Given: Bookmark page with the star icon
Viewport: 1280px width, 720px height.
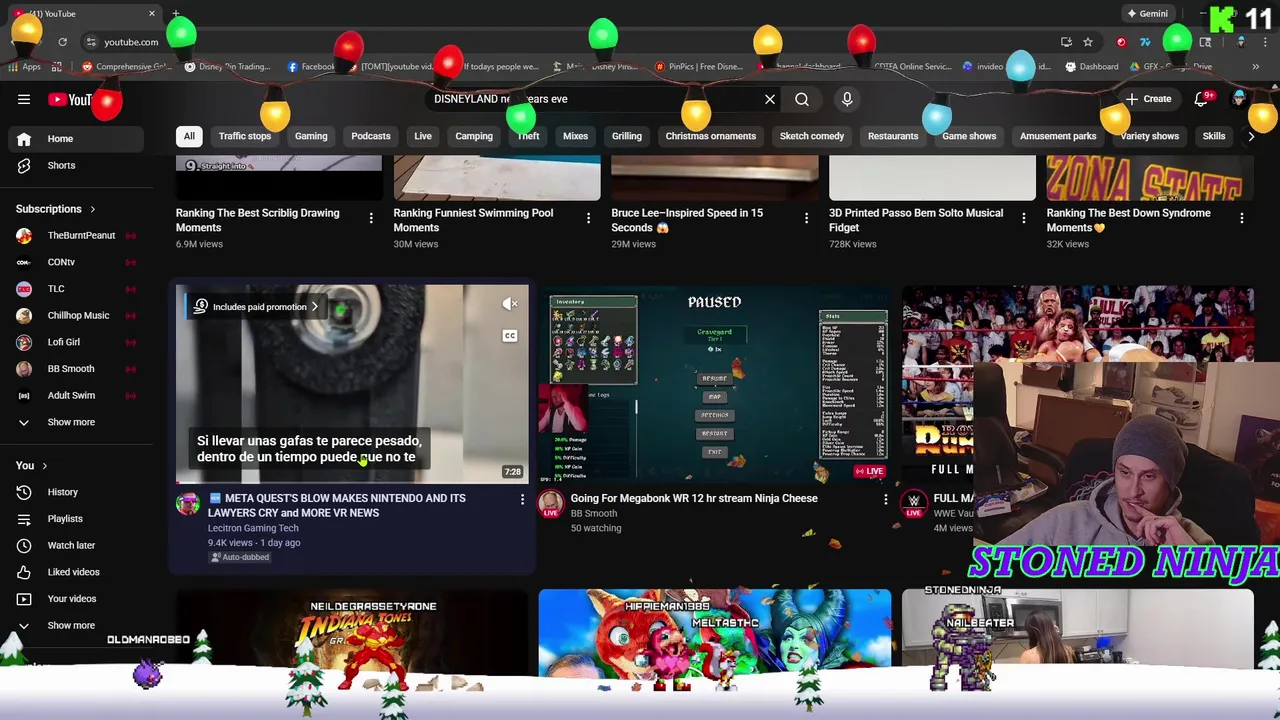Looking at the screenshot, I should [1088, 42].
